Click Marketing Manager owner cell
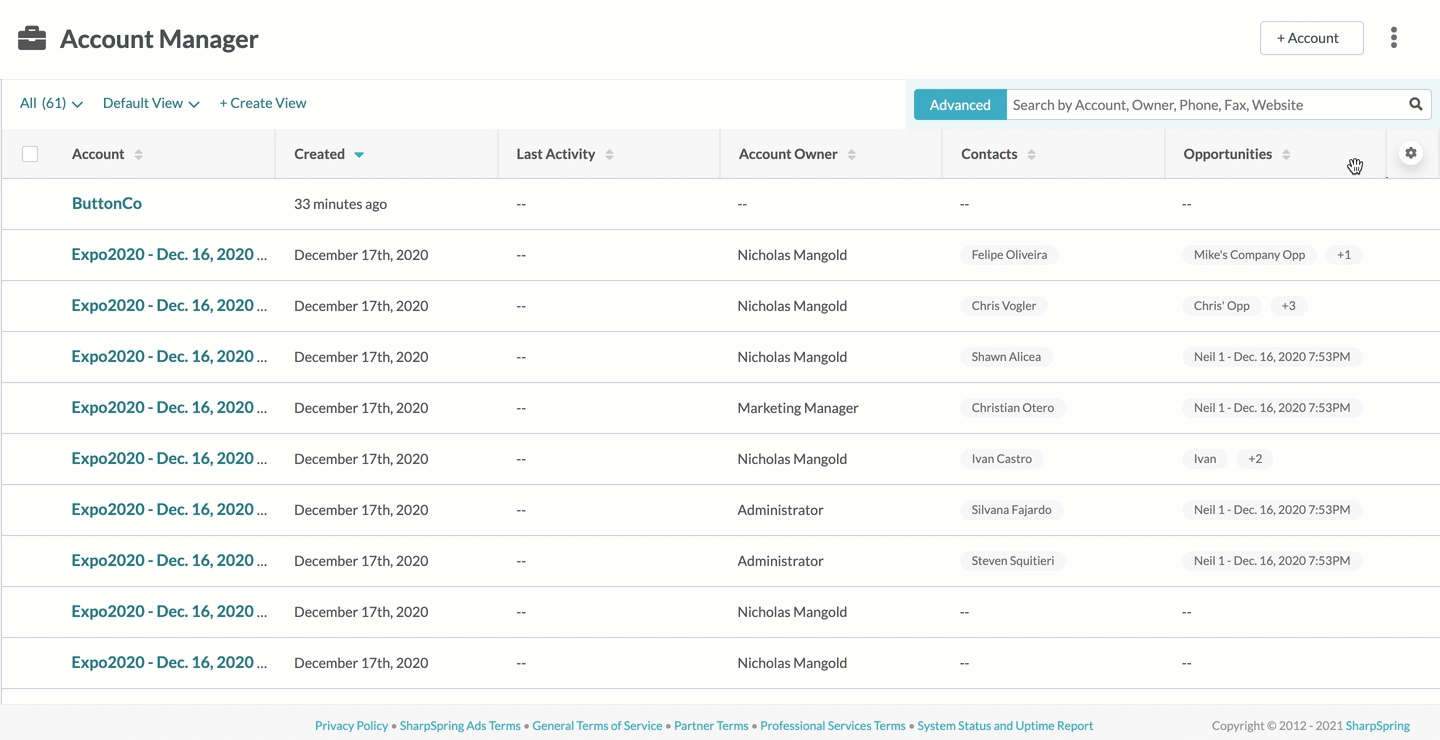Screen dimensions: 1440x740 click(798, 408)
